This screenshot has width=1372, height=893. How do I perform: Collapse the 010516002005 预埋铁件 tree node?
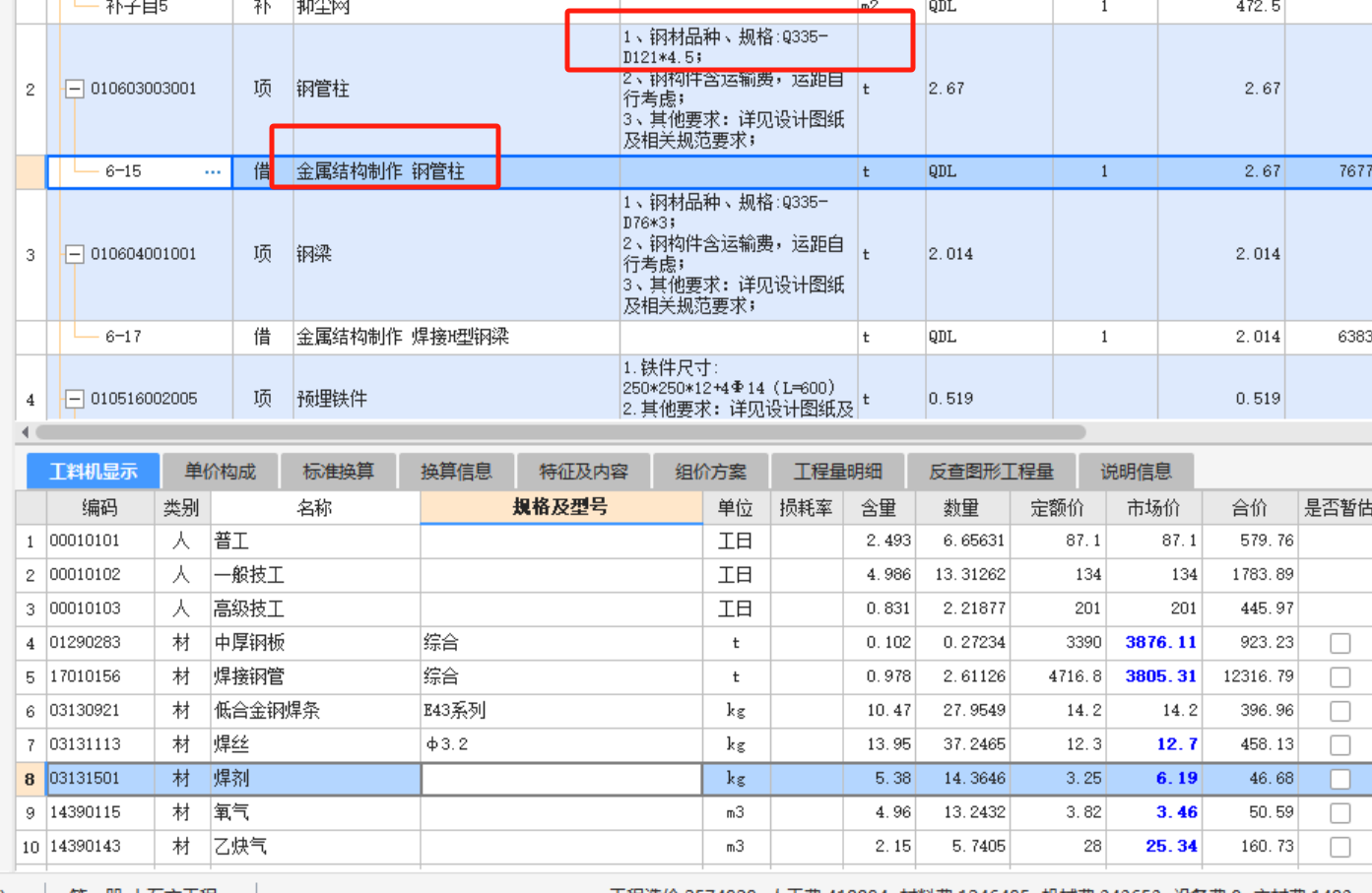(75, 399)
